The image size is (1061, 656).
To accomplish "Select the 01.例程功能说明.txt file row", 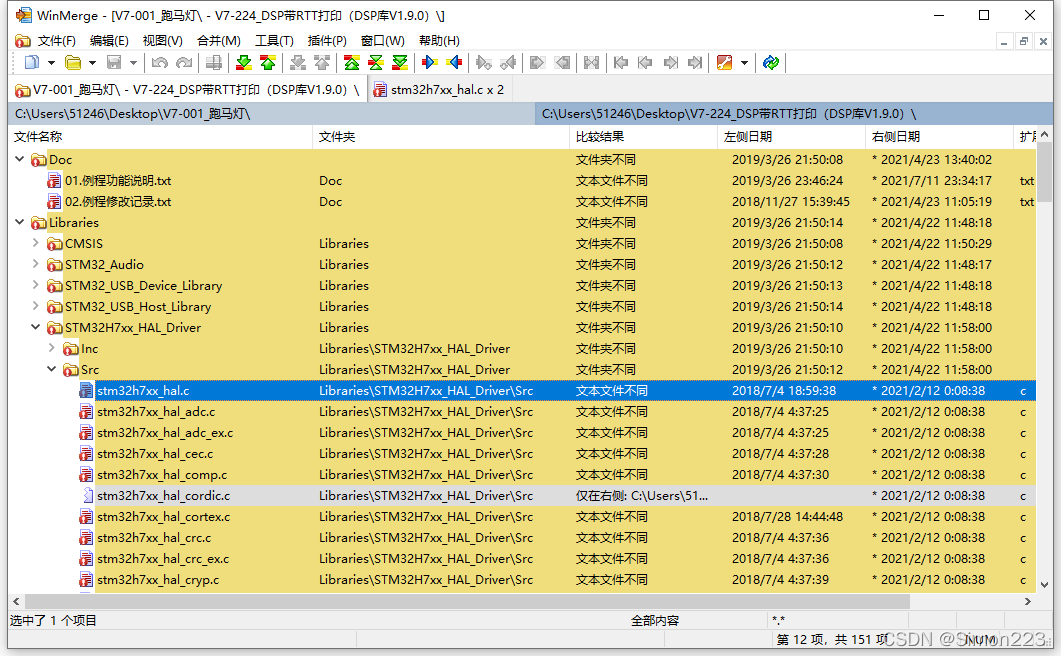I will (x=522, y=181).
